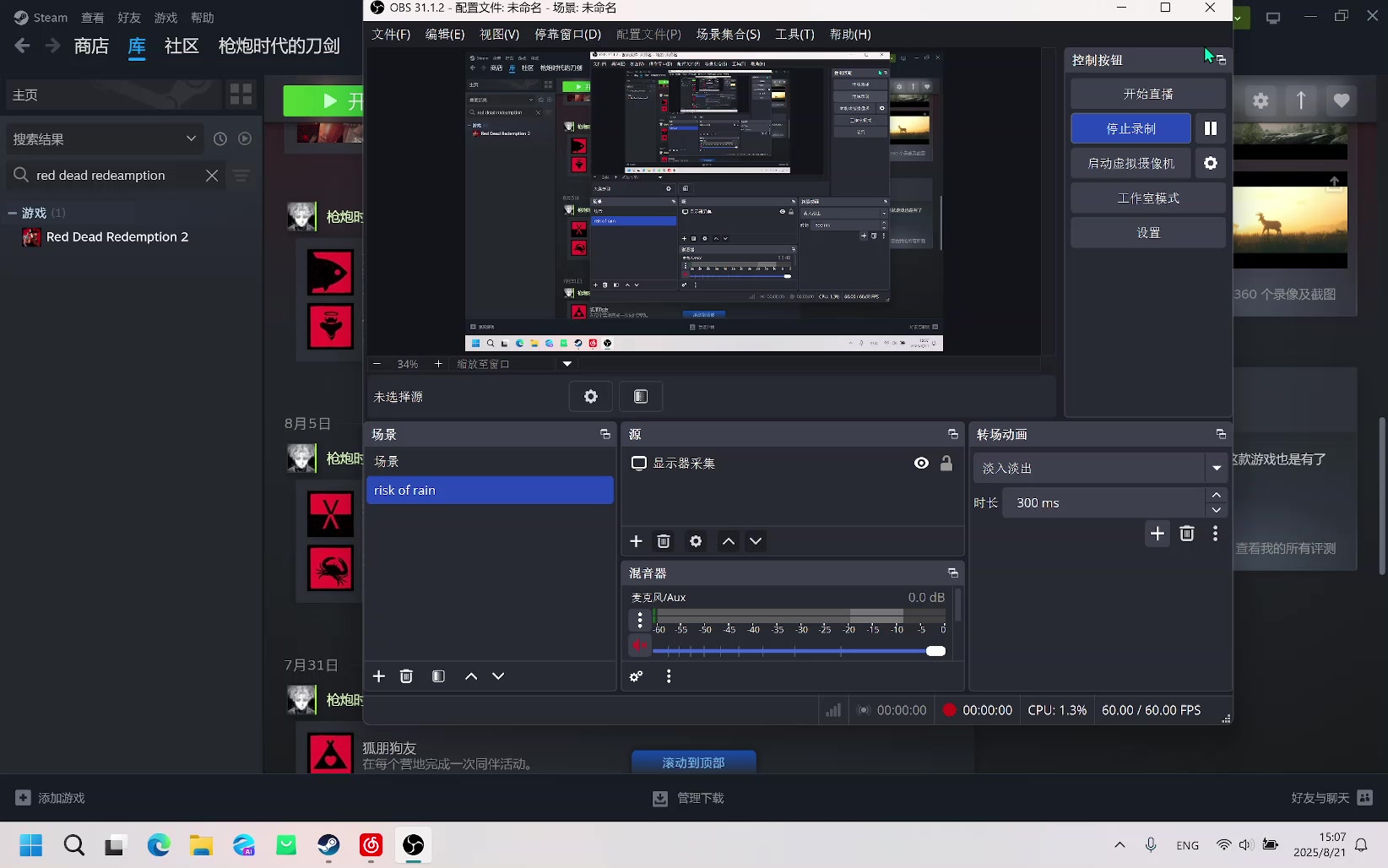Viewport: 1388px width, 868px height.
Task: Open filters icon beside 未选择源
Action: pyautogui.click(x=641, y=397)
